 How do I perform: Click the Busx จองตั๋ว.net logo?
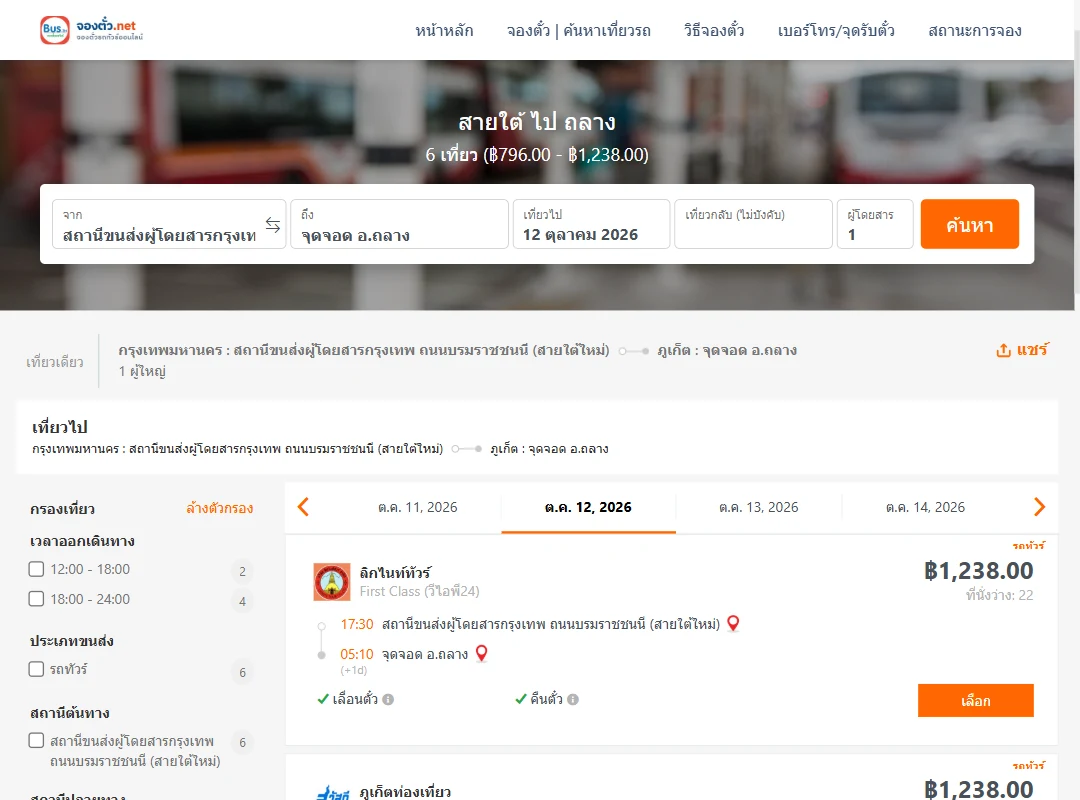click(x=92, y=30)
